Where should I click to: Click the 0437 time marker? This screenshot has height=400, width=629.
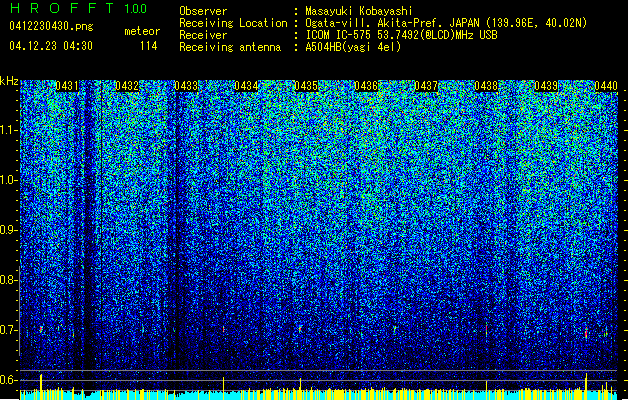point(426,86)
